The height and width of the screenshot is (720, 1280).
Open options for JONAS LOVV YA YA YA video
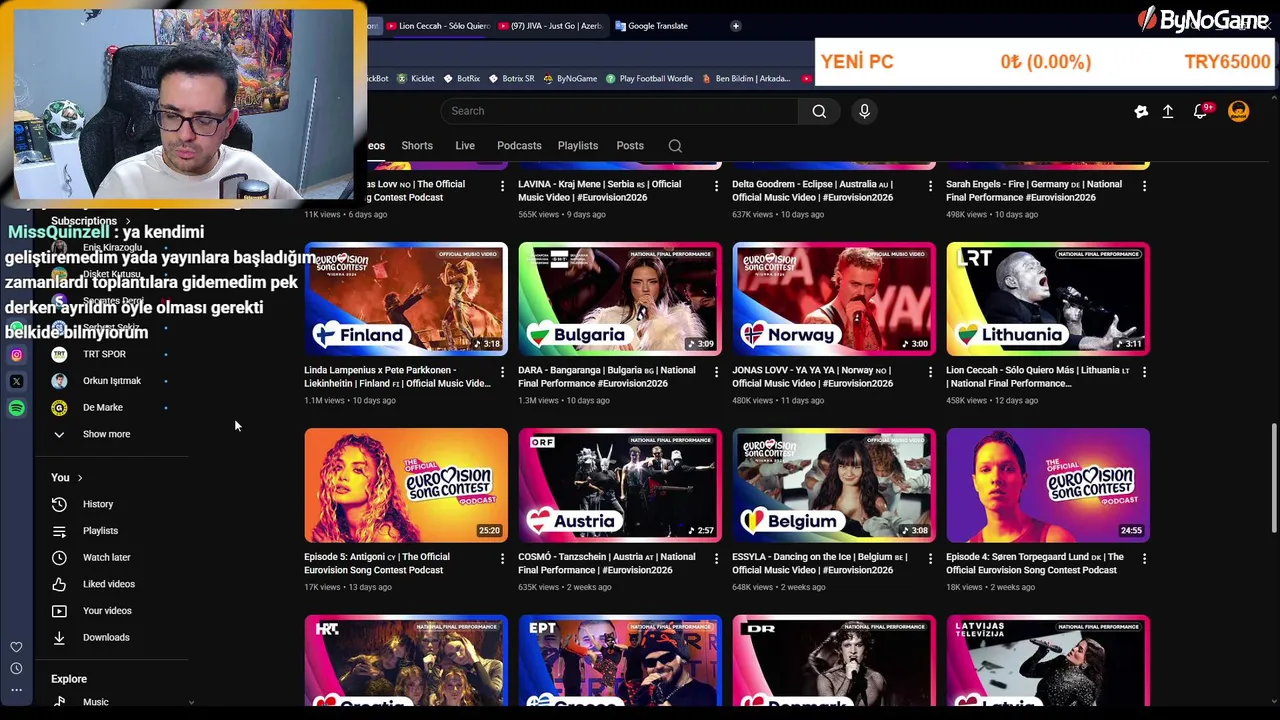click(930, 372)
